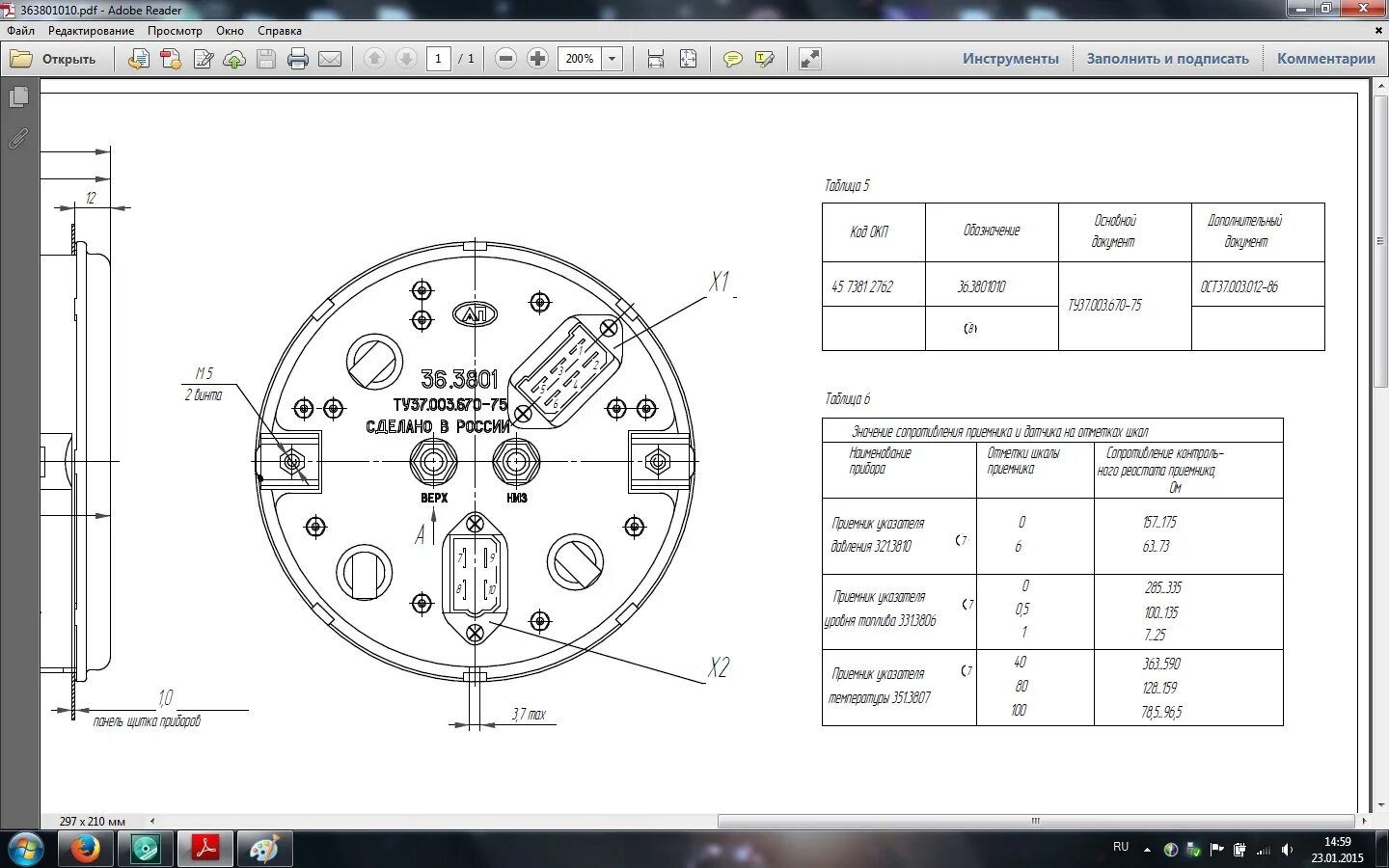The image size is (1389, 868).
Task: Open the Просмотр menu
Action: [x=175, y=31]
